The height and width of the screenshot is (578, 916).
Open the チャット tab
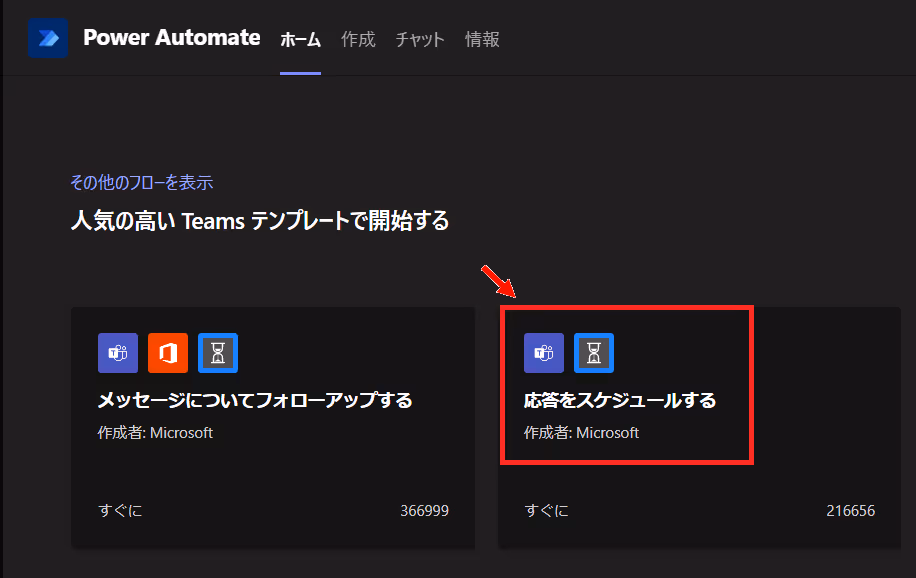coord(420,40)
